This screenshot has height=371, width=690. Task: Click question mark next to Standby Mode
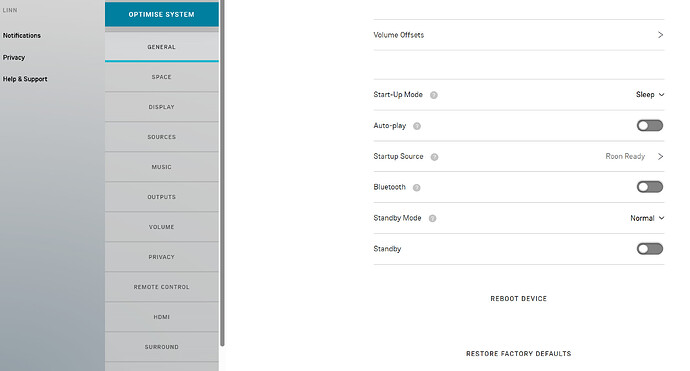pos(432,219)
